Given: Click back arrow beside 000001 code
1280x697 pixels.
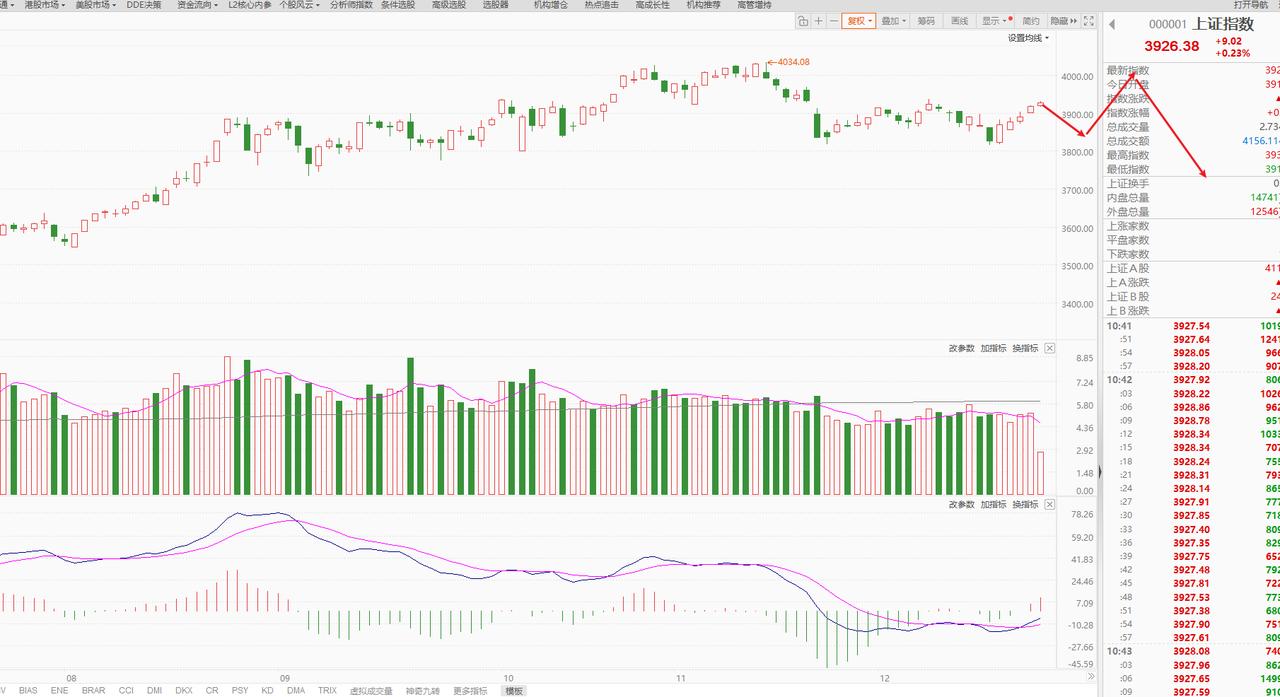Looking at the screenshot, I should (1111, 24).
